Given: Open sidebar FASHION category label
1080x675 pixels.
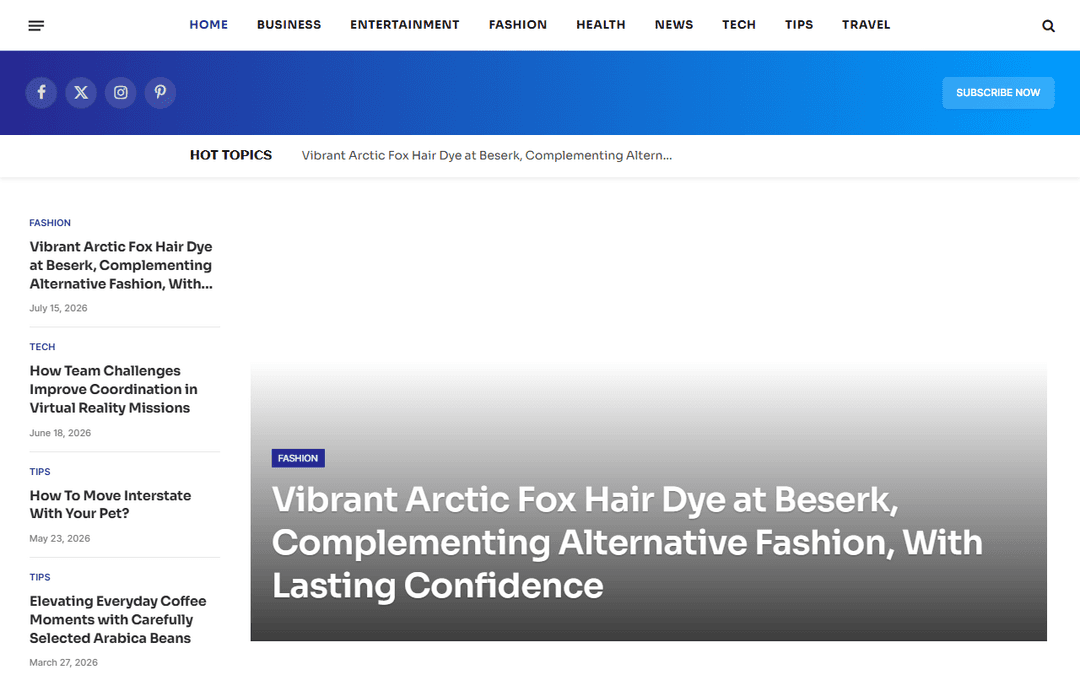Looking at the screenshot, I should tap(50, 223).
